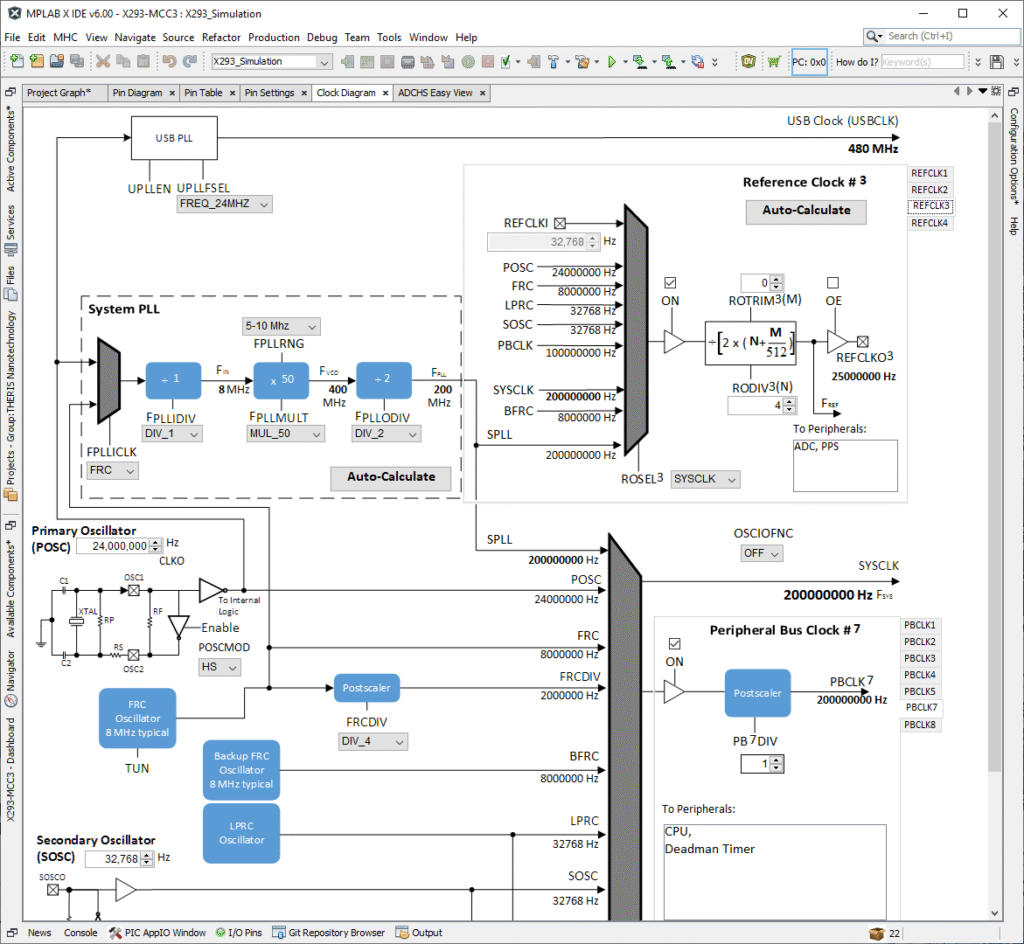Open the Navigator sidebar panel
Viewport: 1024px width, 944px height.
[10, 678]
